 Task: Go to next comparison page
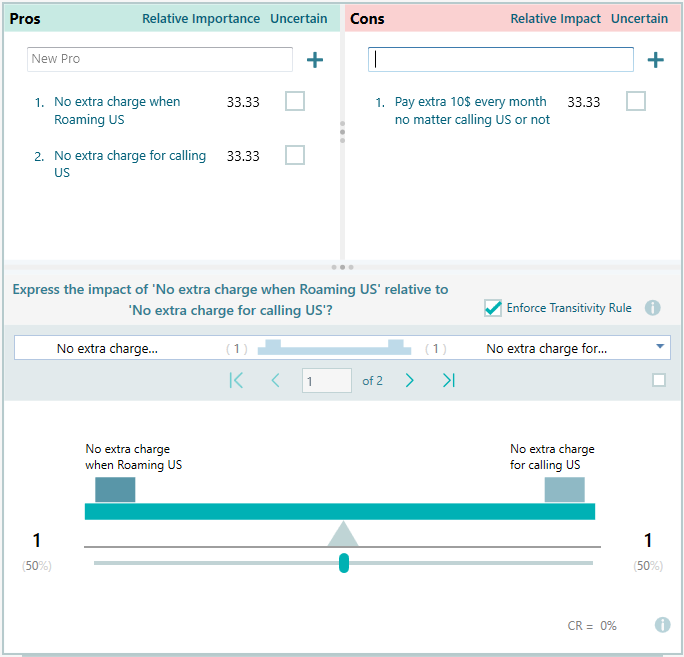pos(410,380)
